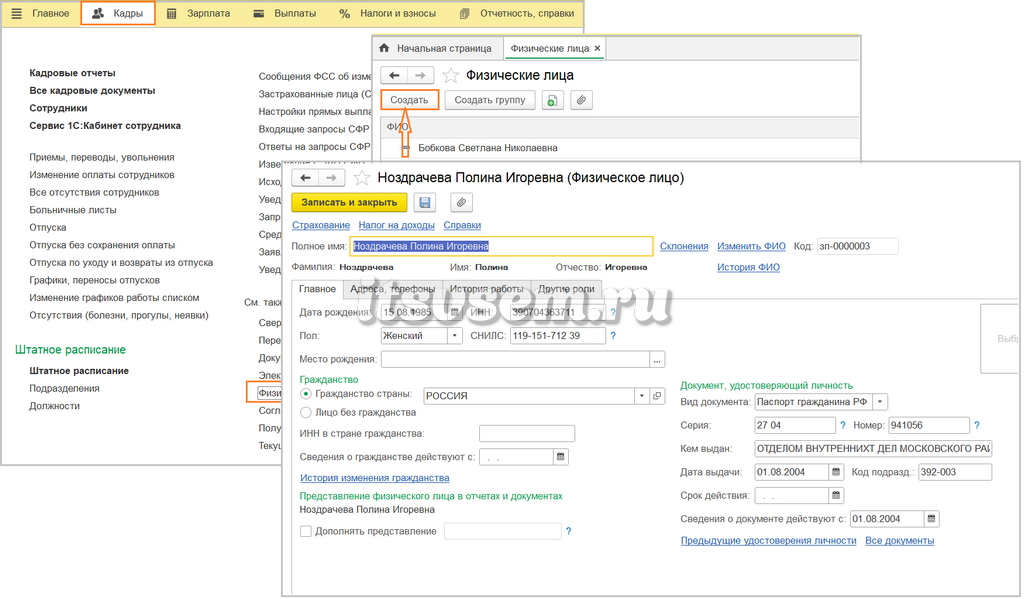Switch to Другие роли tab
1024x599 pixels.
tap(566, 289)
